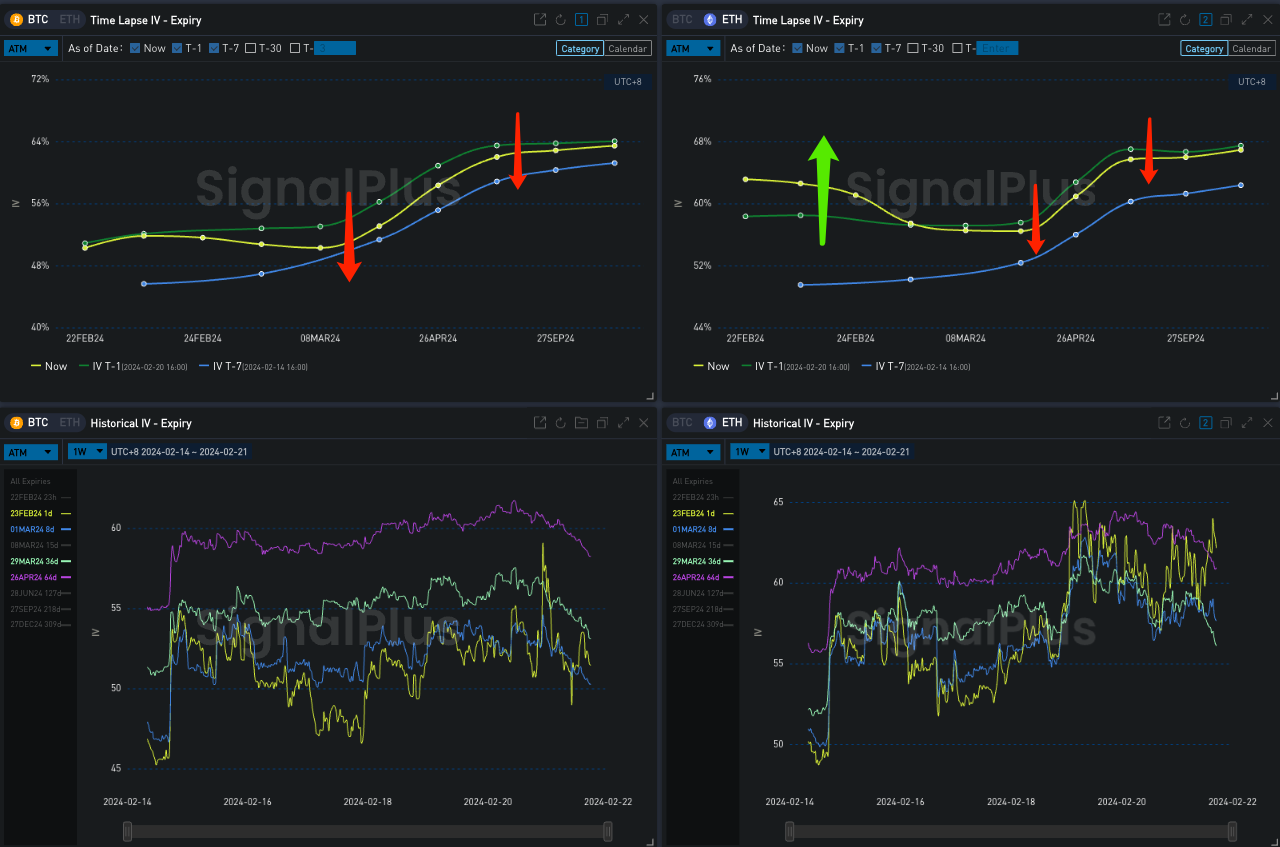Switch to Calendar view in BTC Time Lapse
The image size is (1280, 847).
[x=628, y=48]
